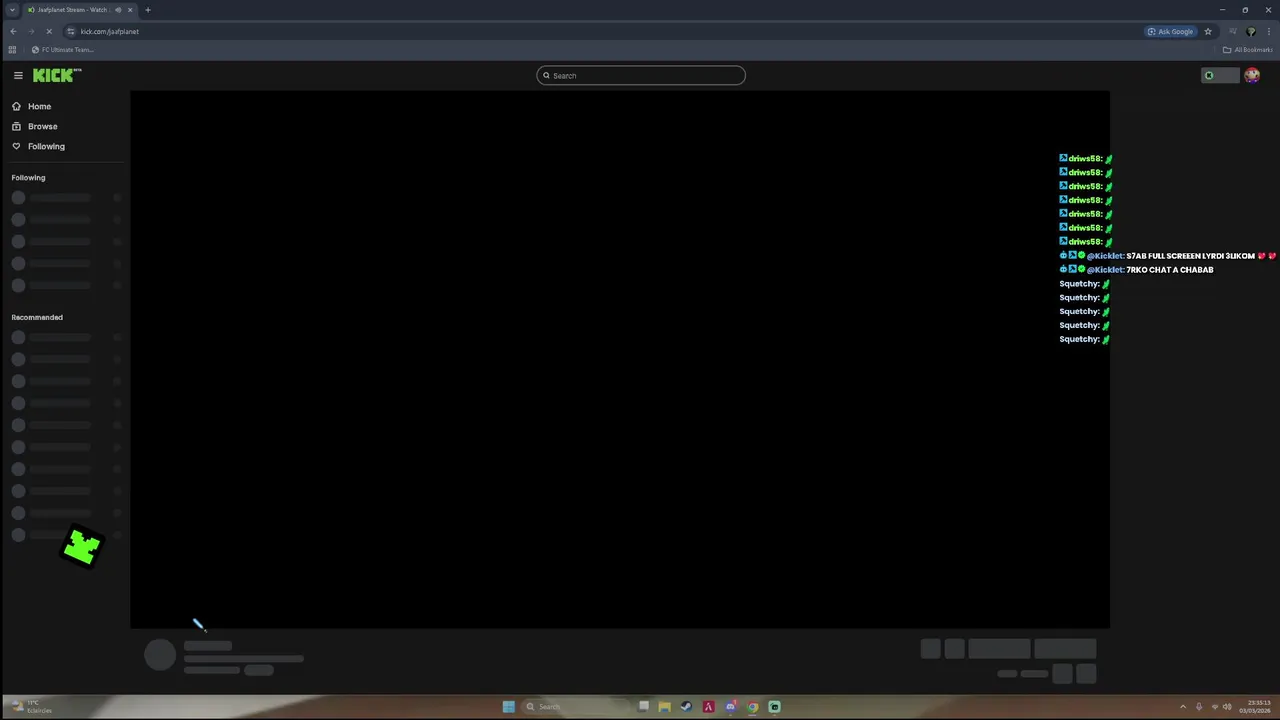This screenshot has height=720, width=1280.
Task: Switch to the Jaafplanet Stream tab
Action: tap(80, 10)
